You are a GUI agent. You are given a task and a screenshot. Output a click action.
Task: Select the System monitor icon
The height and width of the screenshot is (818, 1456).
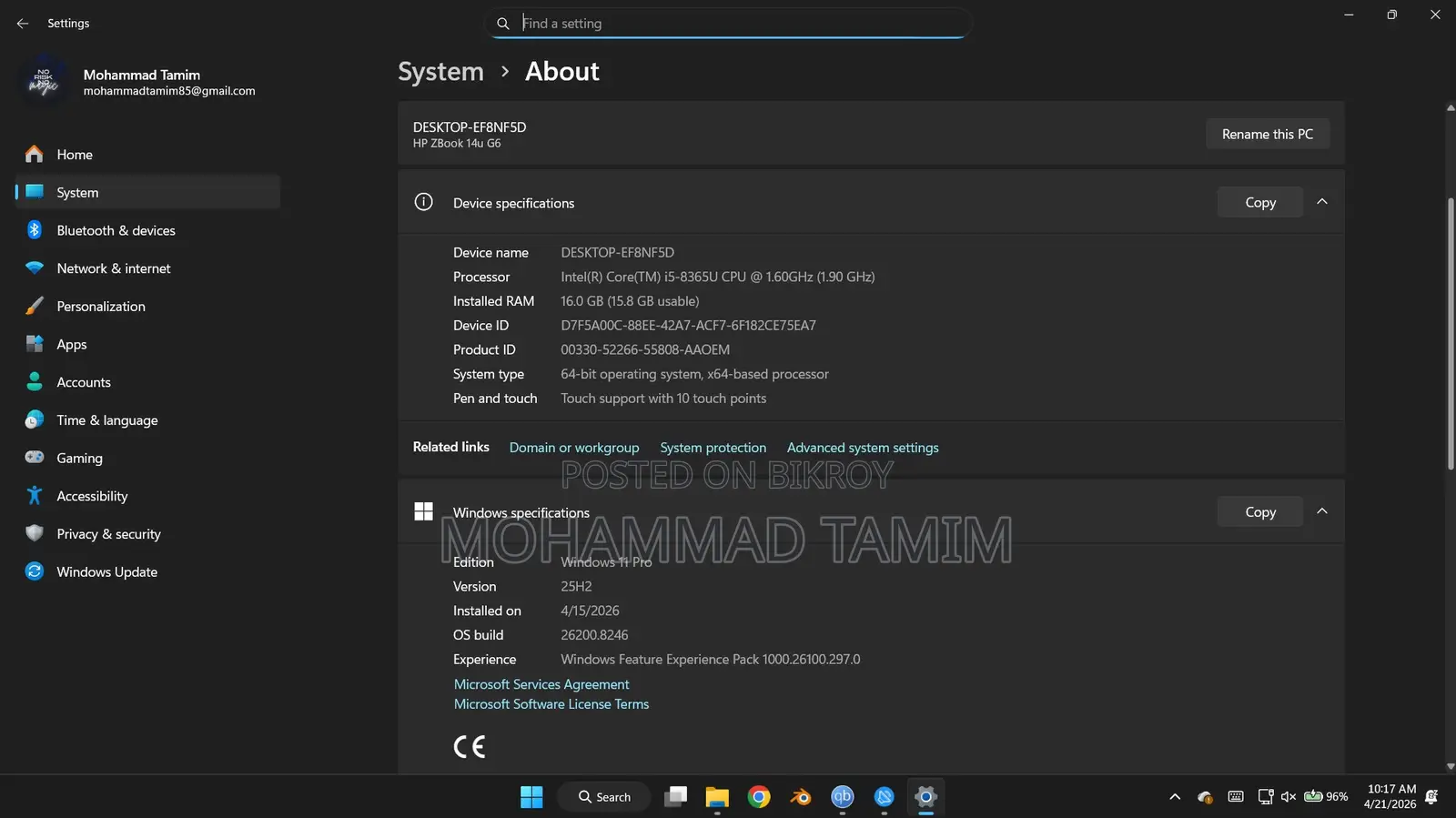(x=35, y=192)
